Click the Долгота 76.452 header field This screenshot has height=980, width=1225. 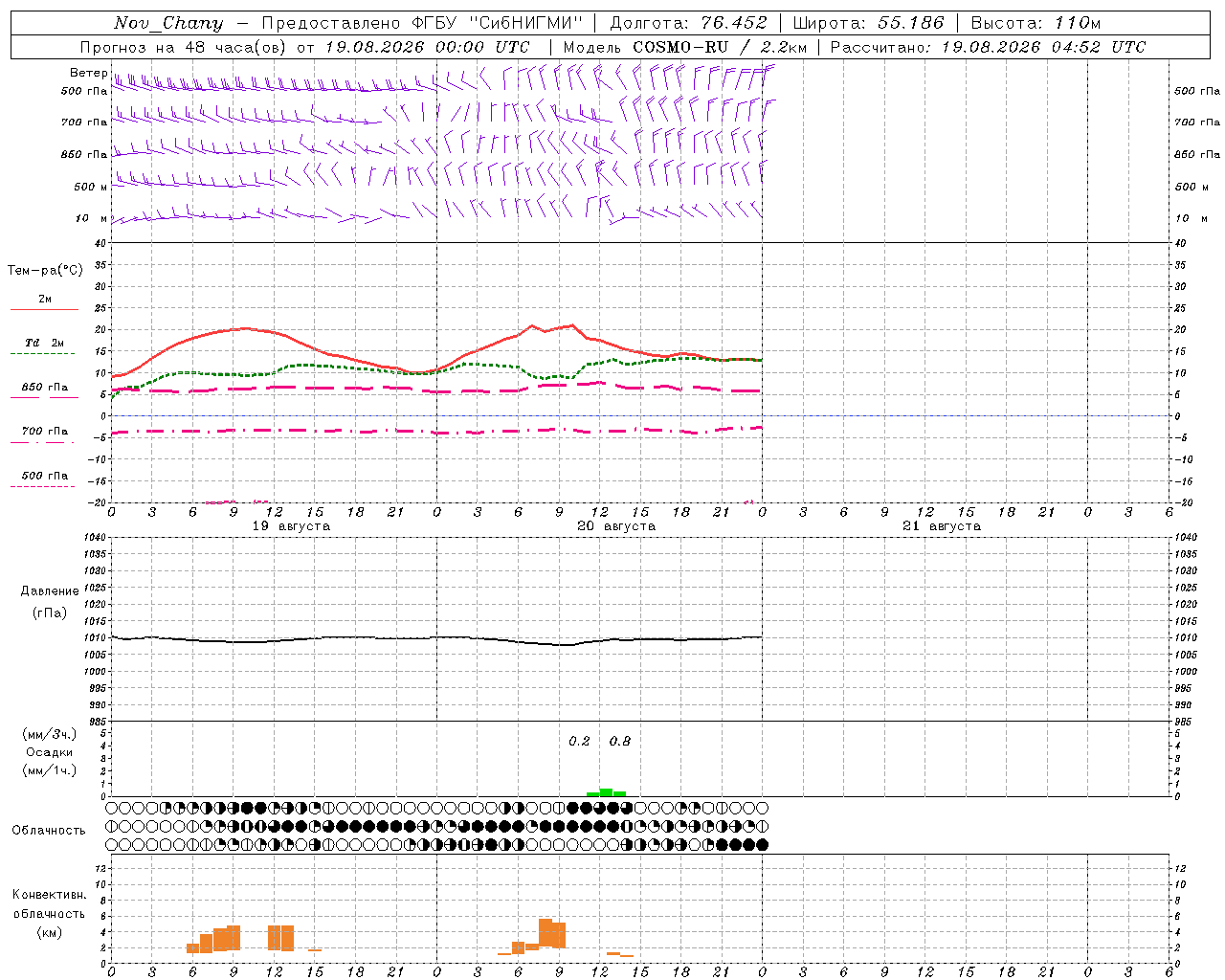[x=688, y=23]
